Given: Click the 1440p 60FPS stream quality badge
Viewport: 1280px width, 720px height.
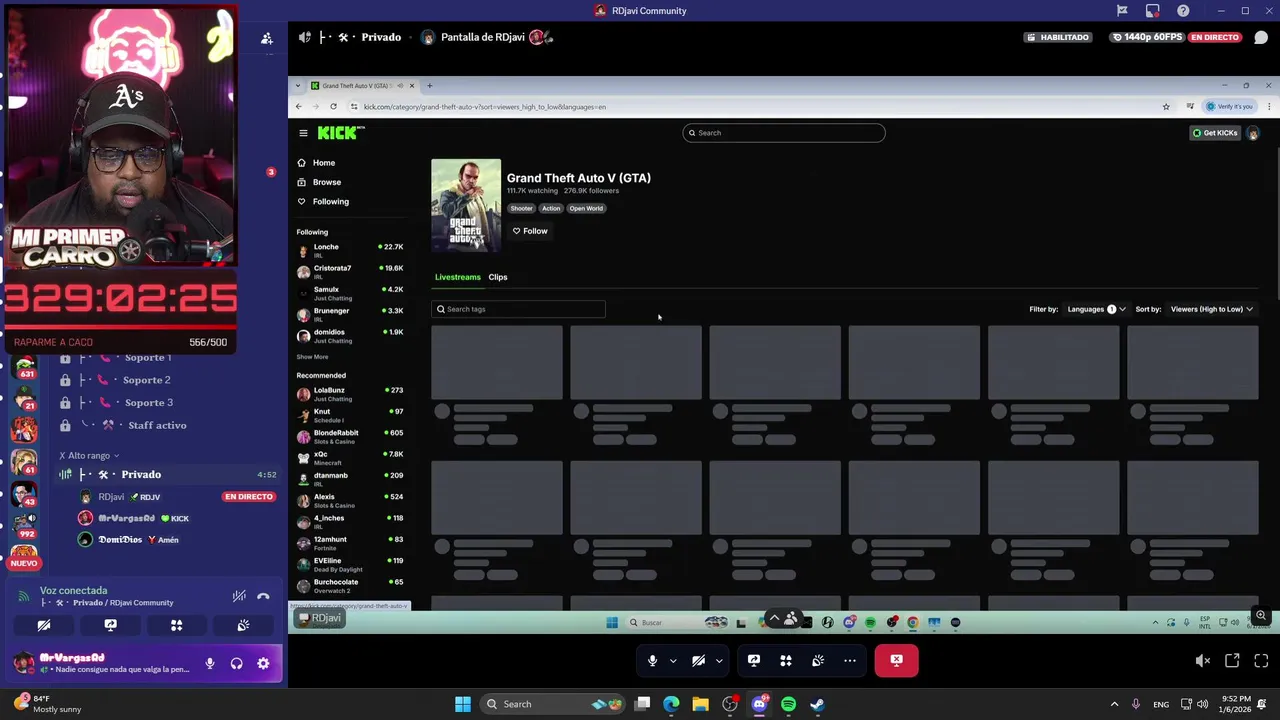Looking at the screenshot, I should pyautogui.click(x=1146, y=37).
